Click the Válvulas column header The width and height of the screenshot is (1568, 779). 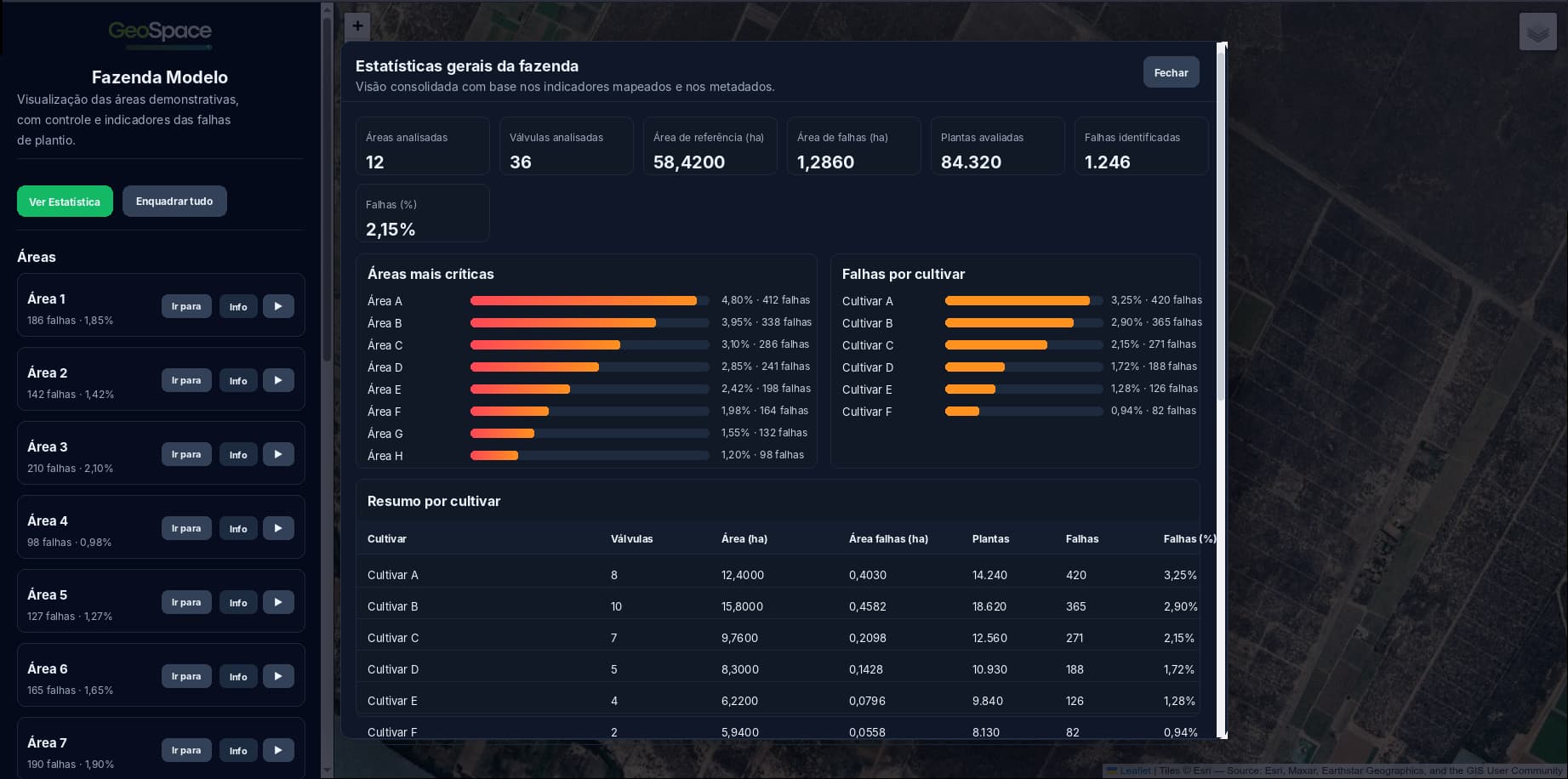(631, 539)
